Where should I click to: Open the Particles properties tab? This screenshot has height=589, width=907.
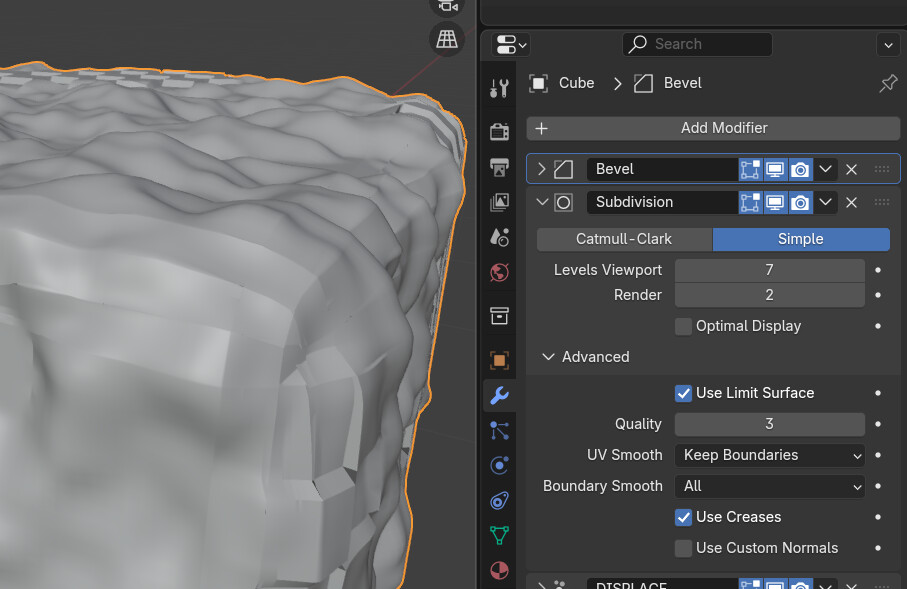(x=499, y=430)
